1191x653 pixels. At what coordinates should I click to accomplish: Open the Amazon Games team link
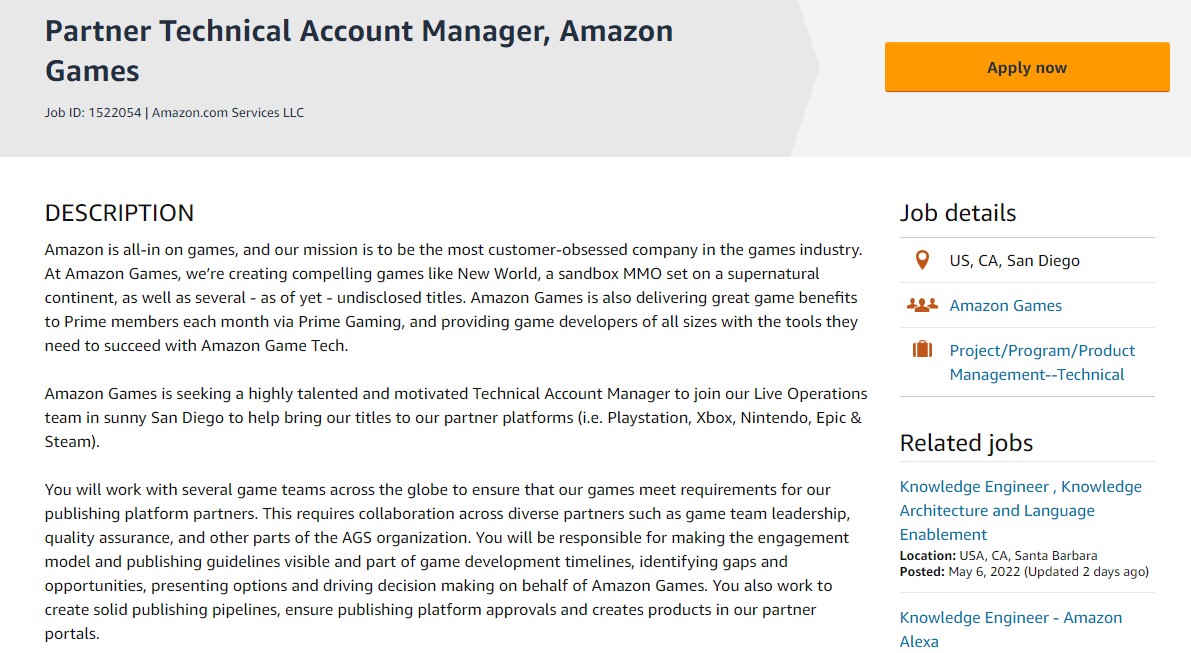[1006, 305]
